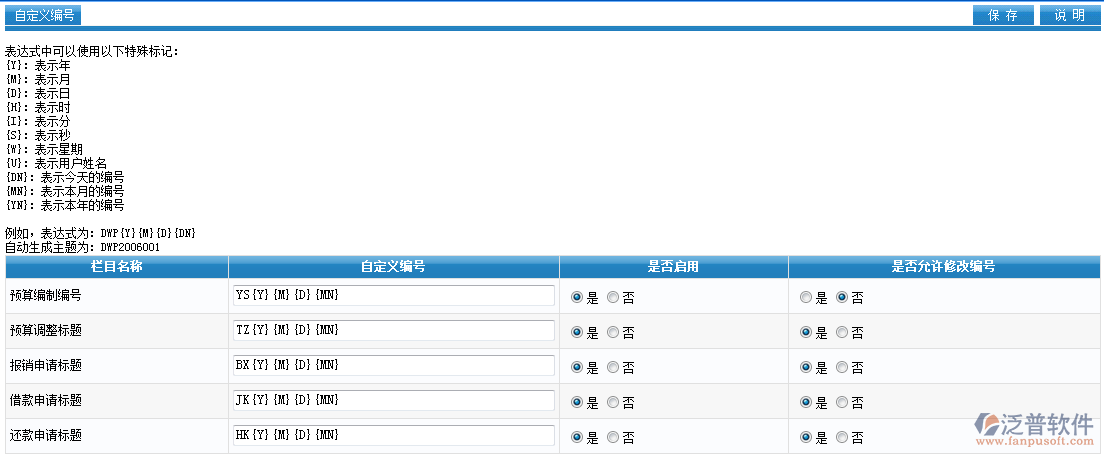Click the 借款申请标题 row label
1104x457 pixels.
46,401
